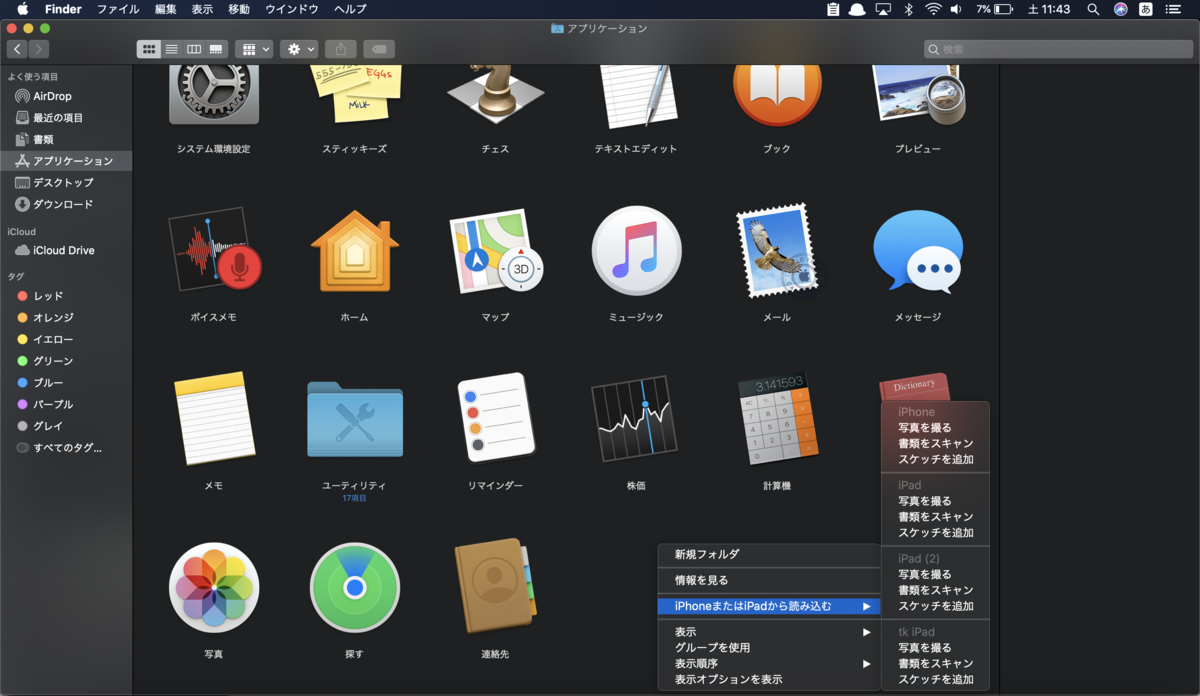Click the Edit Tags toolbar button

[379, 49]
